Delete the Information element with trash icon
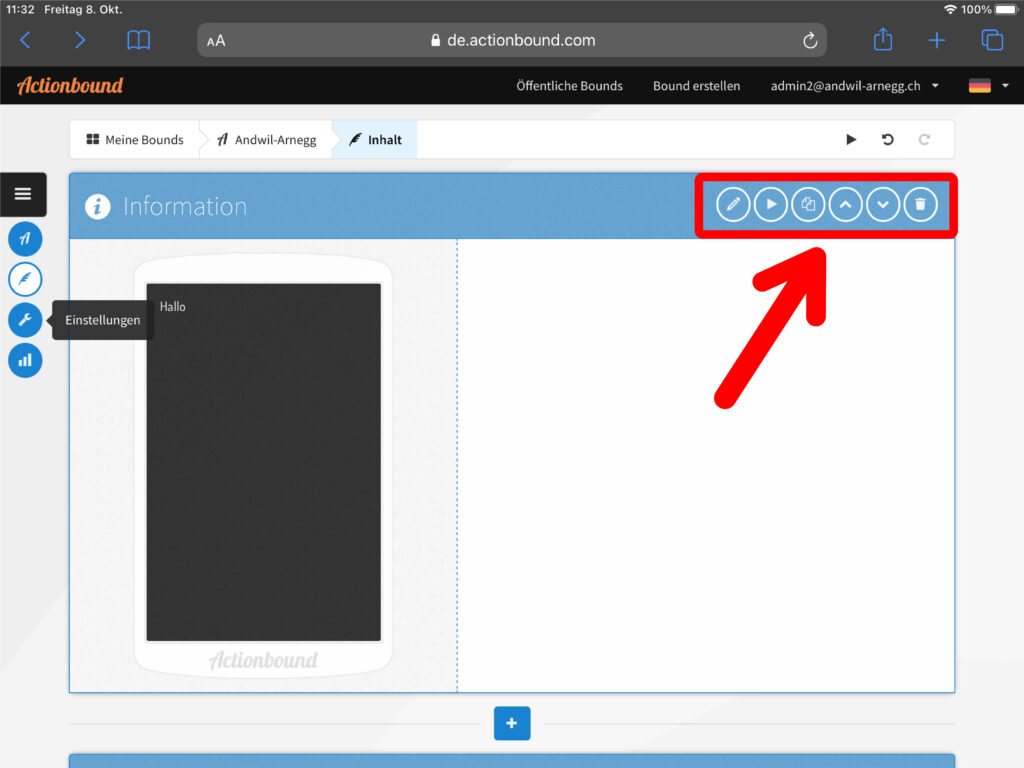The height and width of the screenshot is (768, 1024). click(x=921, y=205)
